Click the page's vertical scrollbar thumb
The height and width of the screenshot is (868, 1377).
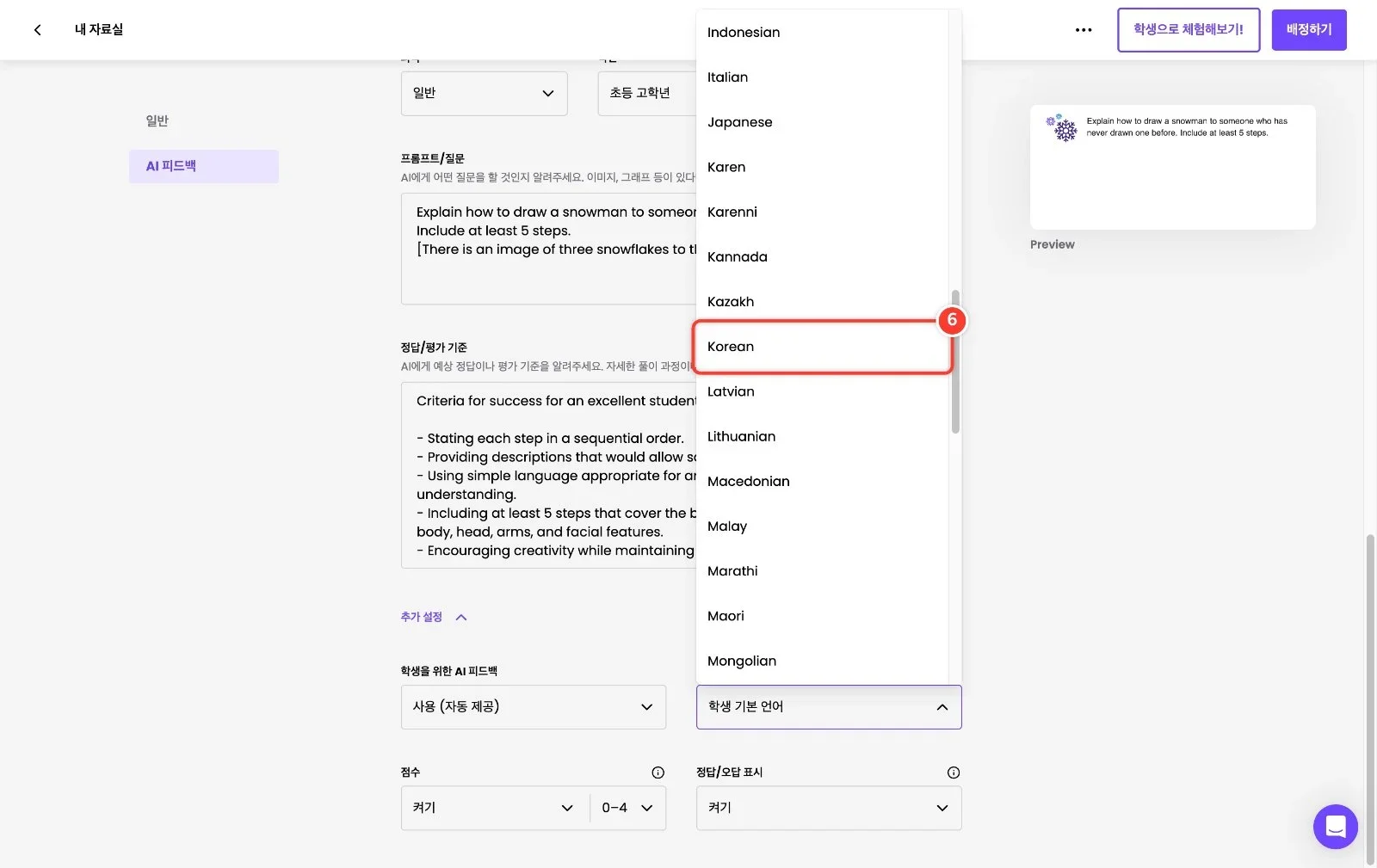(1370, 699)
